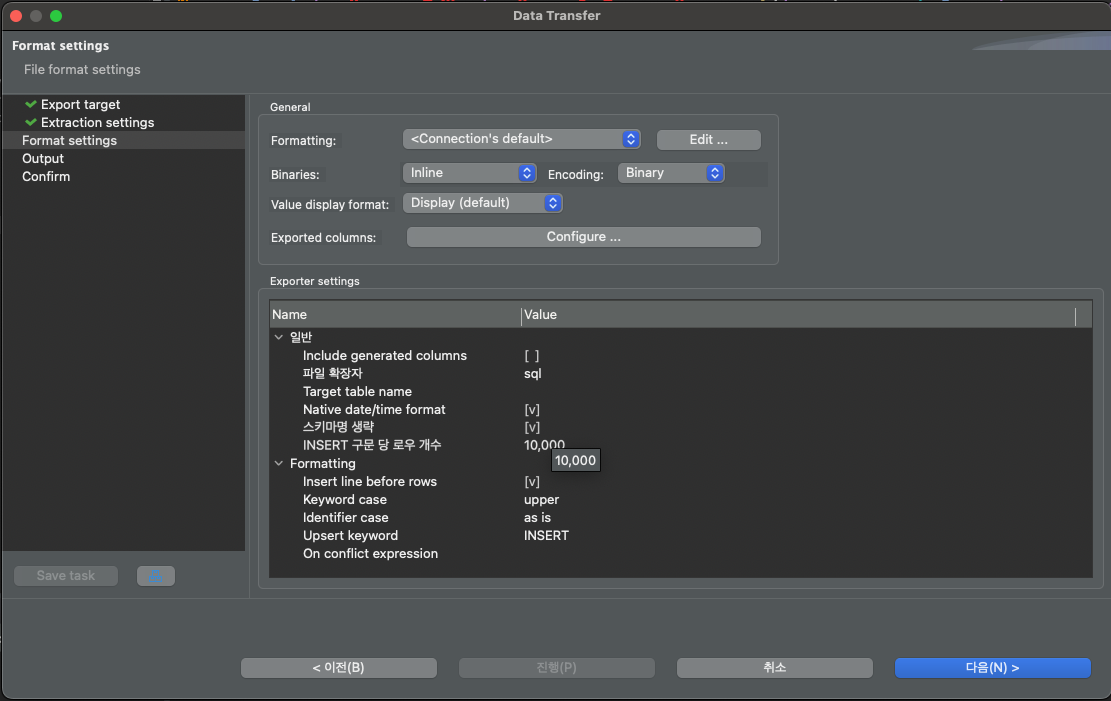Click the 취소 cancel button
The width and height of the screenshot is (1111, 701).
[774, 668]
